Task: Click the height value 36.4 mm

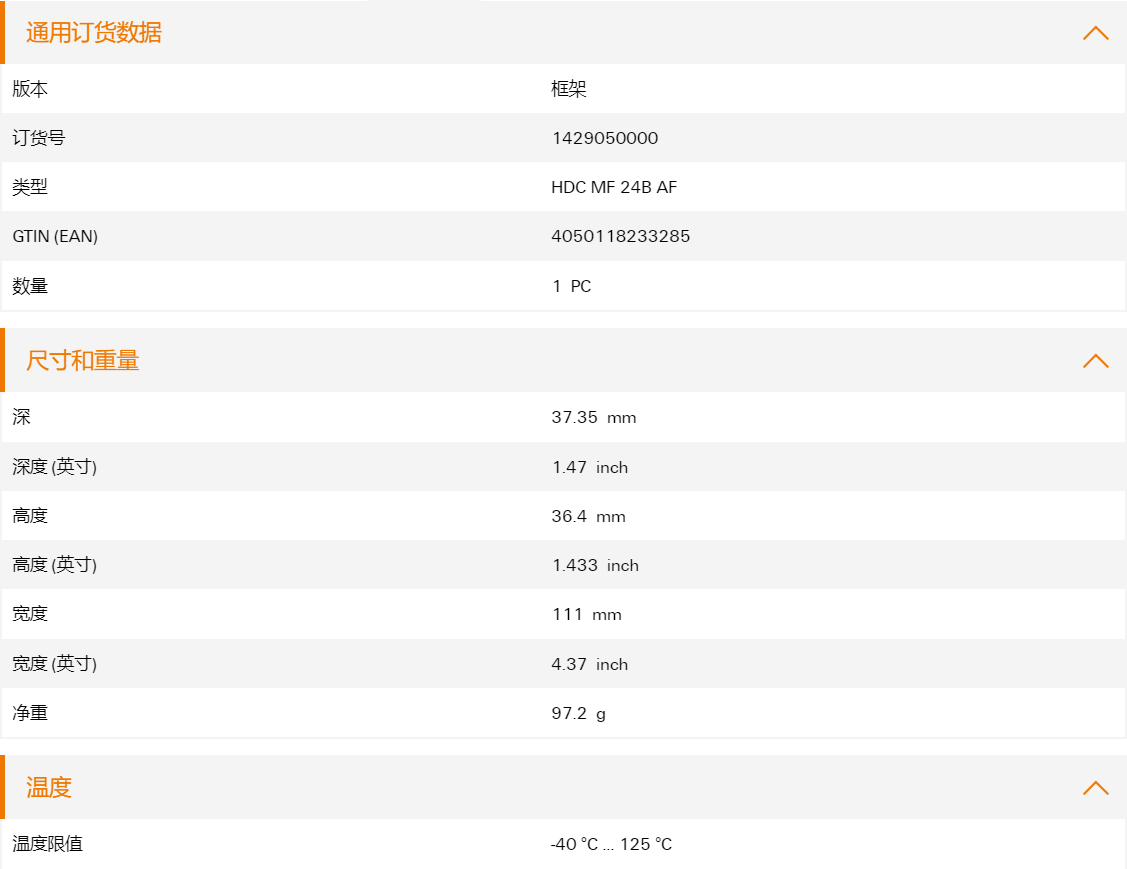Action: (x=588, y=516)
